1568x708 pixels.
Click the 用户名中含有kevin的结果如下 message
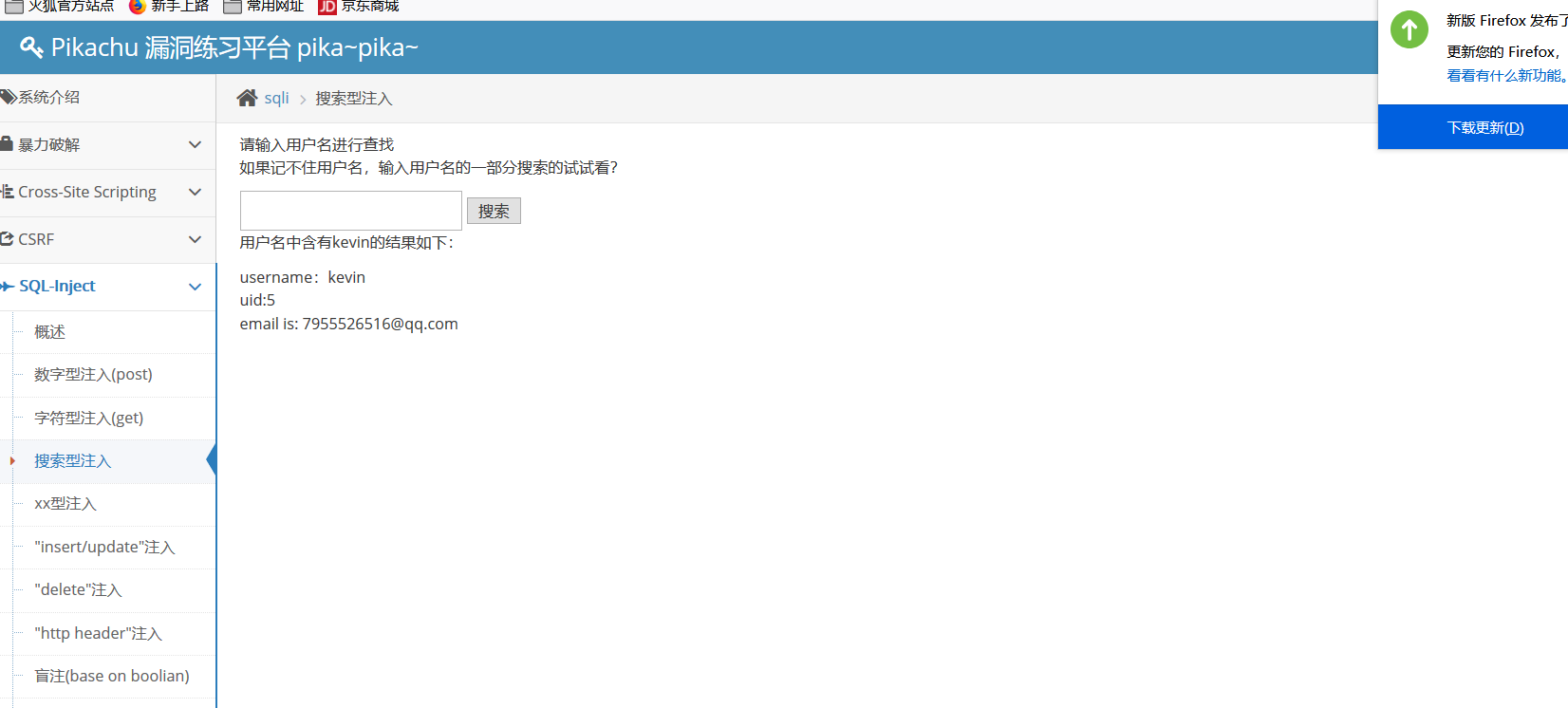pyautogui.click(x=346, y=243)
